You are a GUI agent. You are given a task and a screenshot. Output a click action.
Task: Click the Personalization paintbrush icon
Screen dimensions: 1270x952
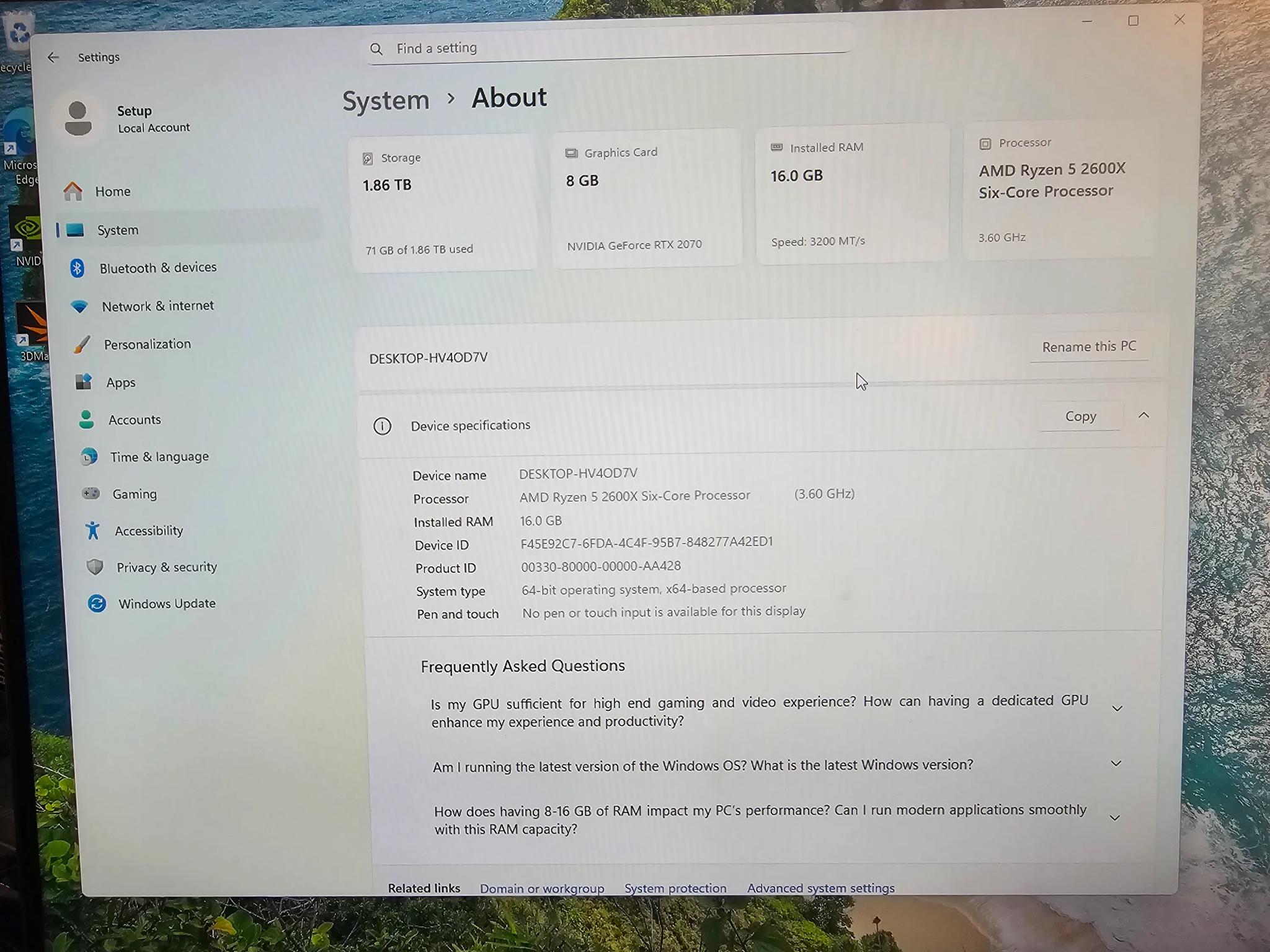(82, 345)
